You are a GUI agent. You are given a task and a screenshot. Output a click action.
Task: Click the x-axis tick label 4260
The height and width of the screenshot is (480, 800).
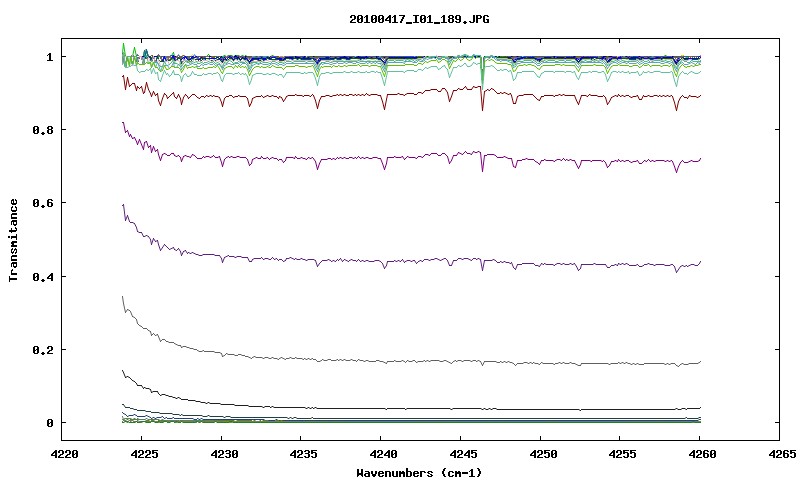click(703, 454)
